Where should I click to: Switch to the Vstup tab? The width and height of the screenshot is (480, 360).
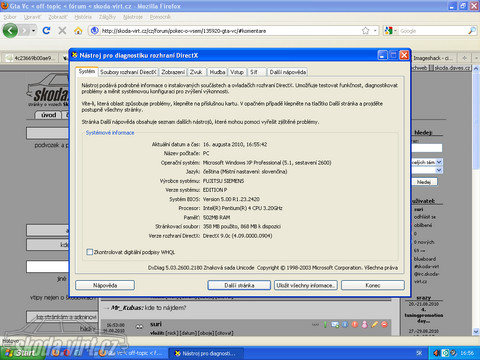point(237,72)
